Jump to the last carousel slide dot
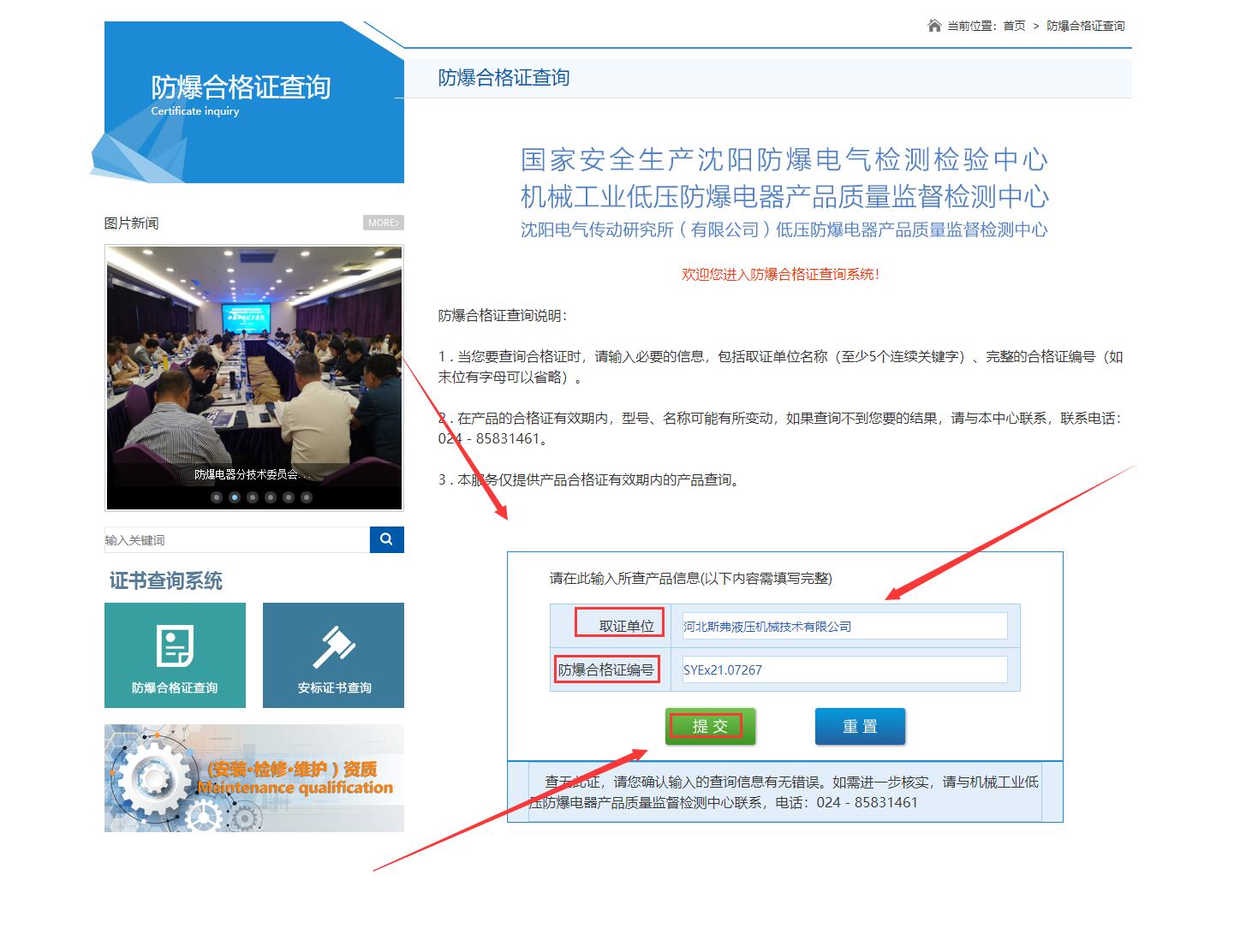 [307, 497]
